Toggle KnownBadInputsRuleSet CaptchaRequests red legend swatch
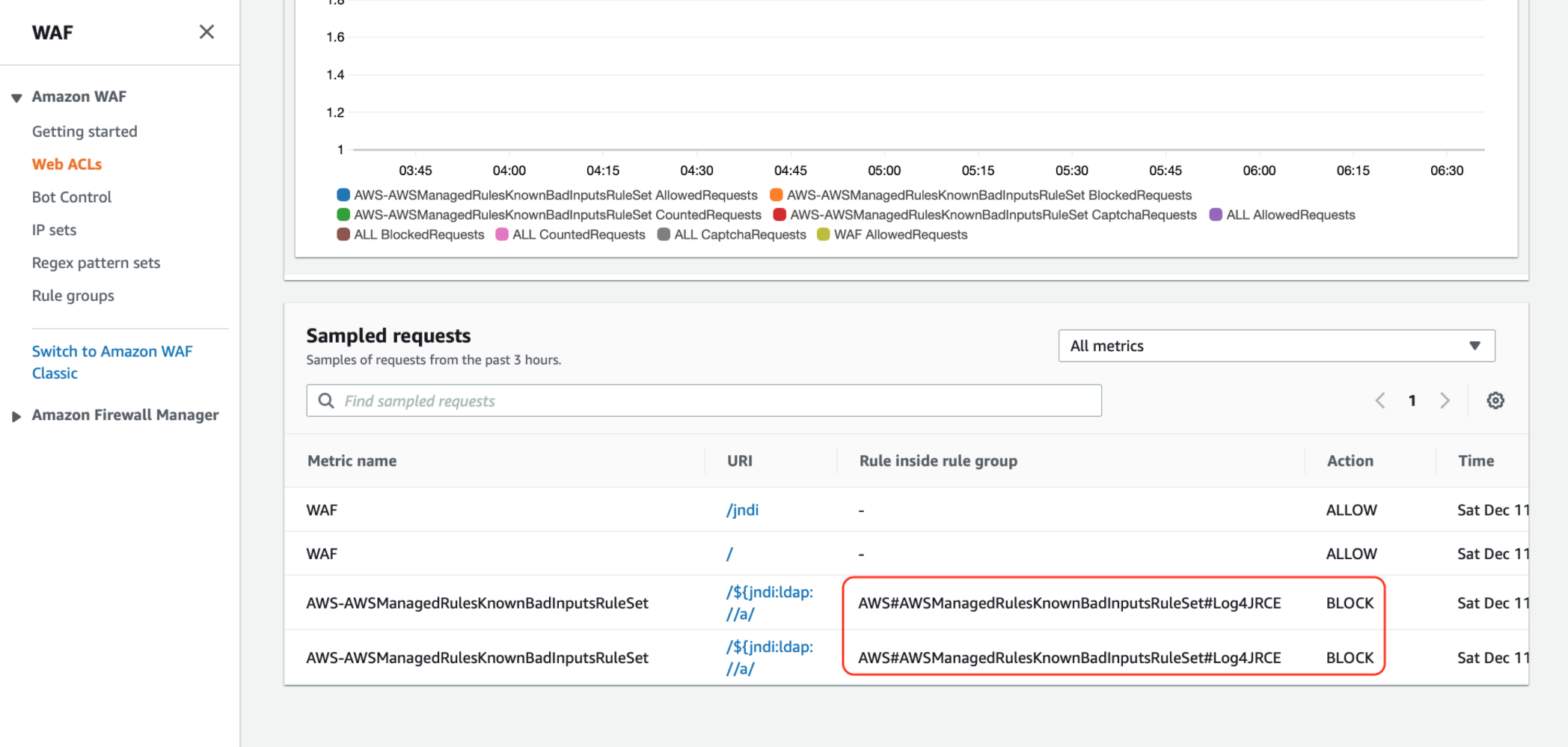 pos(780,215)
